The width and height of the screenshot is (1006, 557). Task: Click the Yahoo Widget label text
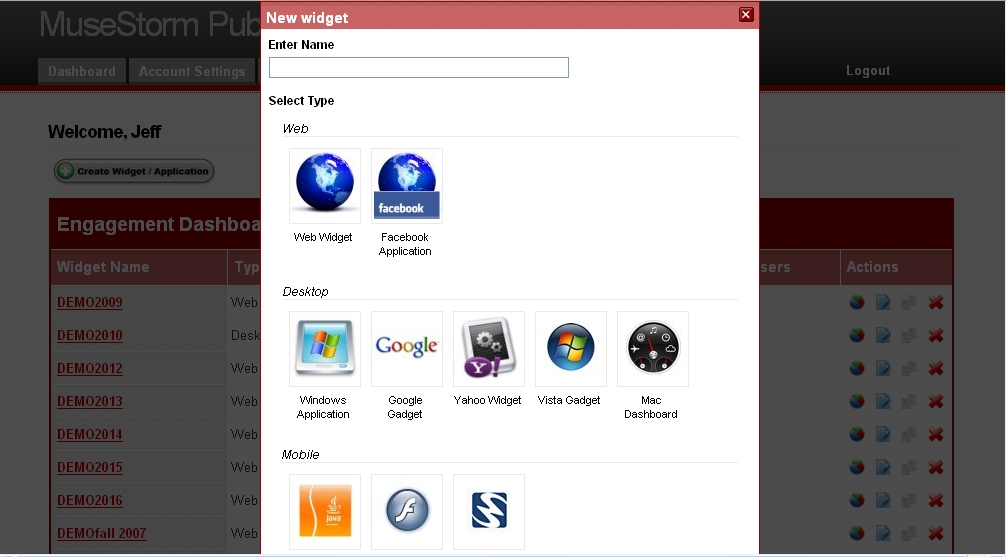point(488,400)
